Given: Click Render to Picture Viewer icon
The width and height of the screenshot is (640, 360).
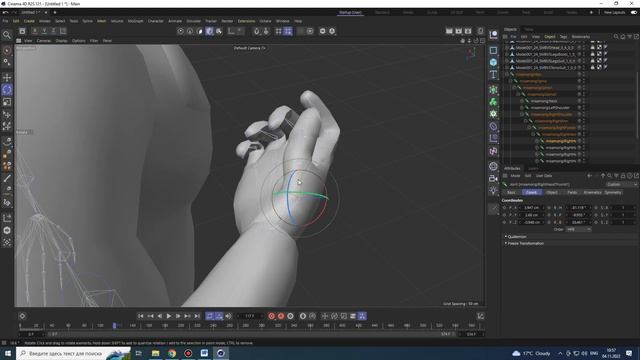Looking at the screenshot, I should [x=459, y=31].
